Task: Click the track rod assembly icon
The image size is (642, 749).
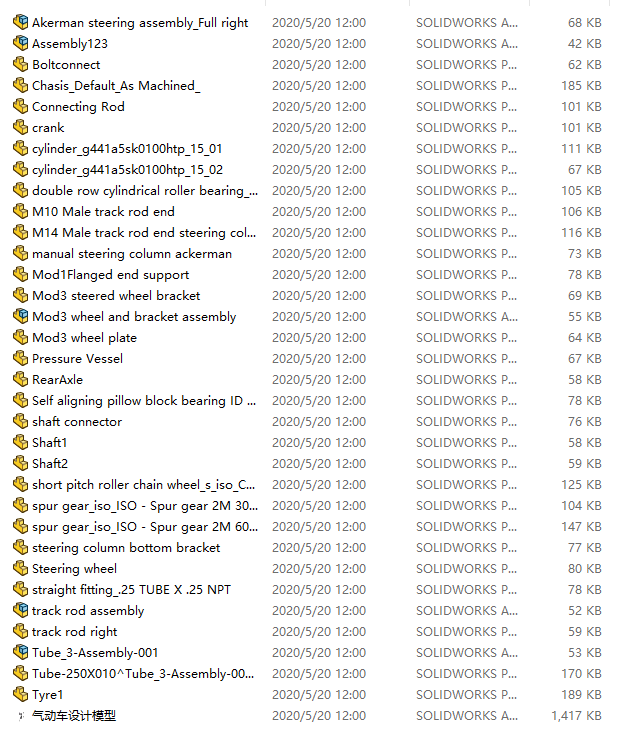Action: pos(21,610)
